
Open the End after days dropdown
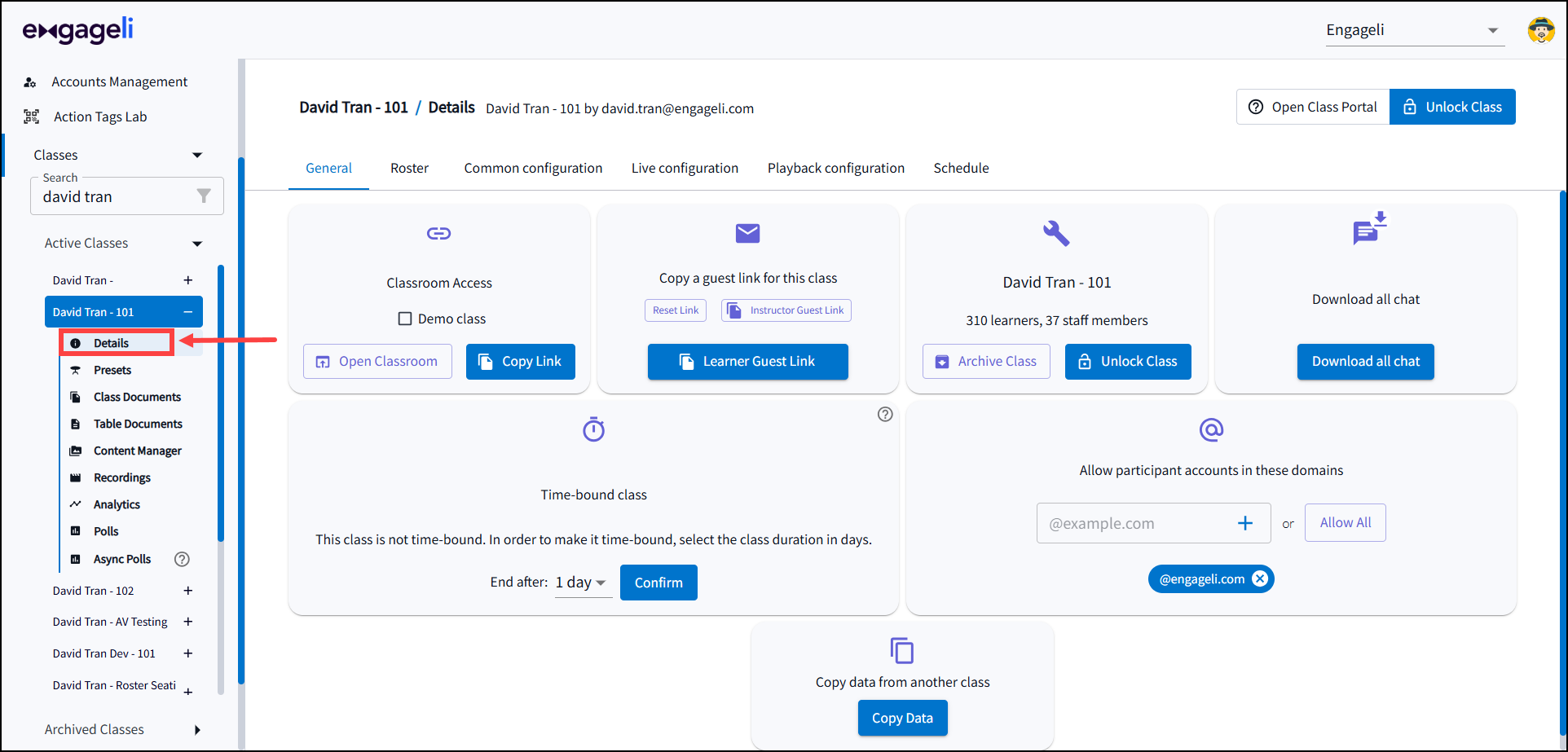pyautogui.click(x=582, y=583)
